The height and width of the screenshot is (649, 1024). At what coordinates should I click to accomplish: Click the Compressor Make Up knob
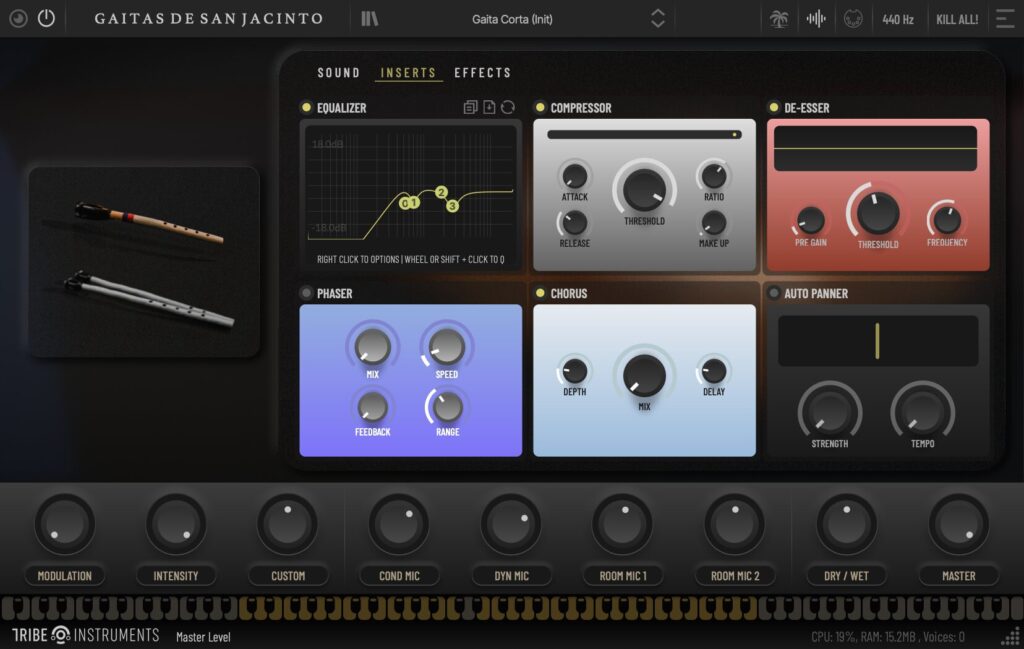click(714, 223)
